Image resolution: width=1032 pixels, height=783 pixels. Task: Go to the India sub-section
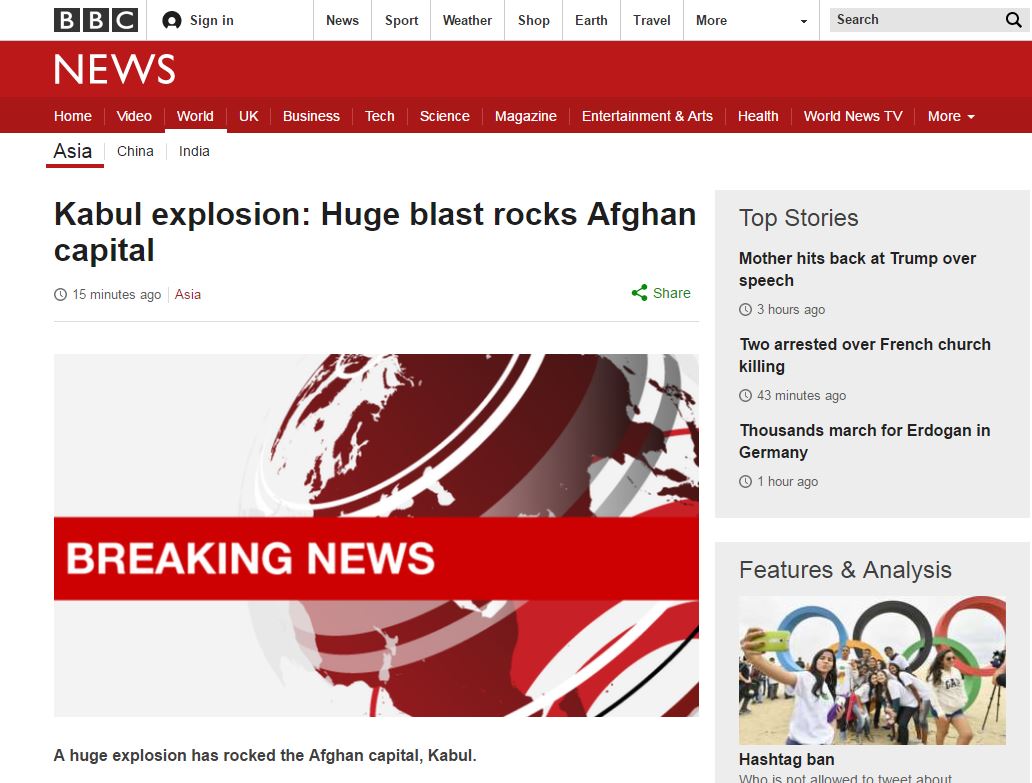194,151
